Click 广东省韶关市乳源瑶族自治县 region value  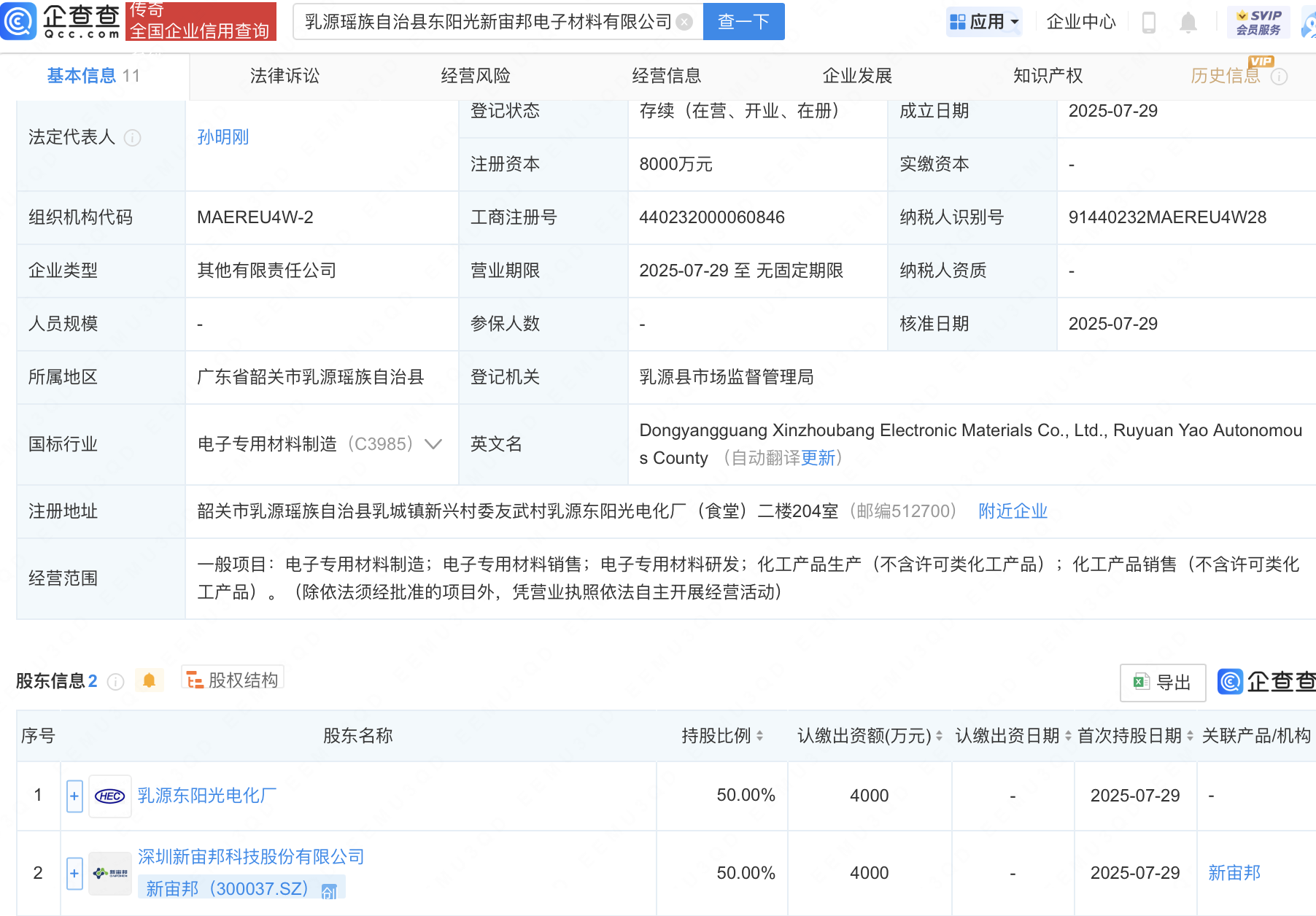[x=311, y=377]
